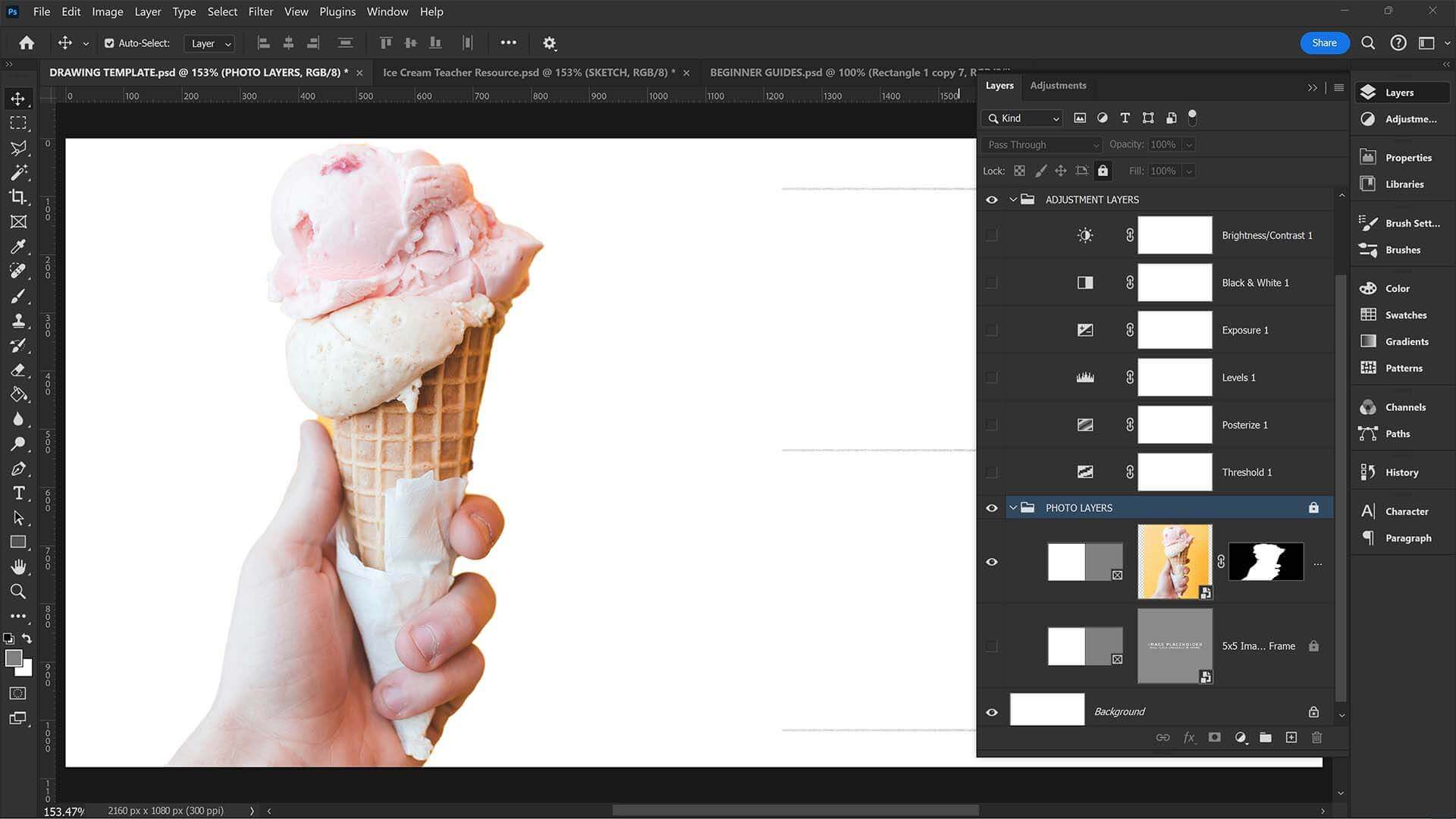Screen dimensions: 1456x819
Task: Click the Share button
Action: pos(1324,42)
